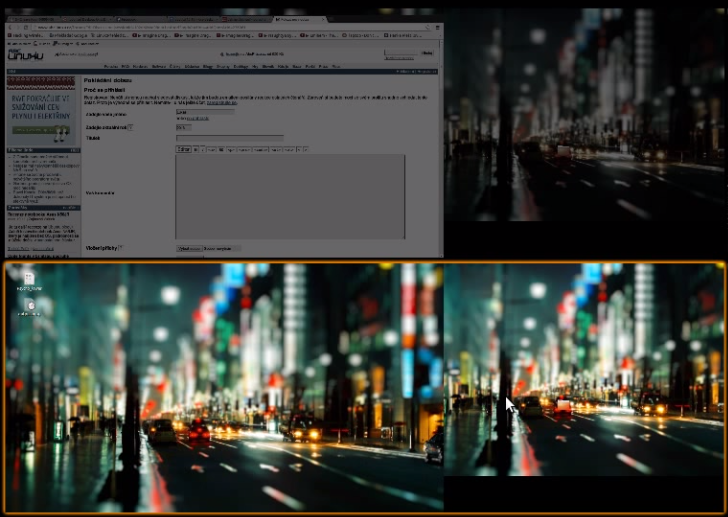Click the browser back arrow button
The width and height of the screenshot is (728, 517).
(x=11, y=27)
